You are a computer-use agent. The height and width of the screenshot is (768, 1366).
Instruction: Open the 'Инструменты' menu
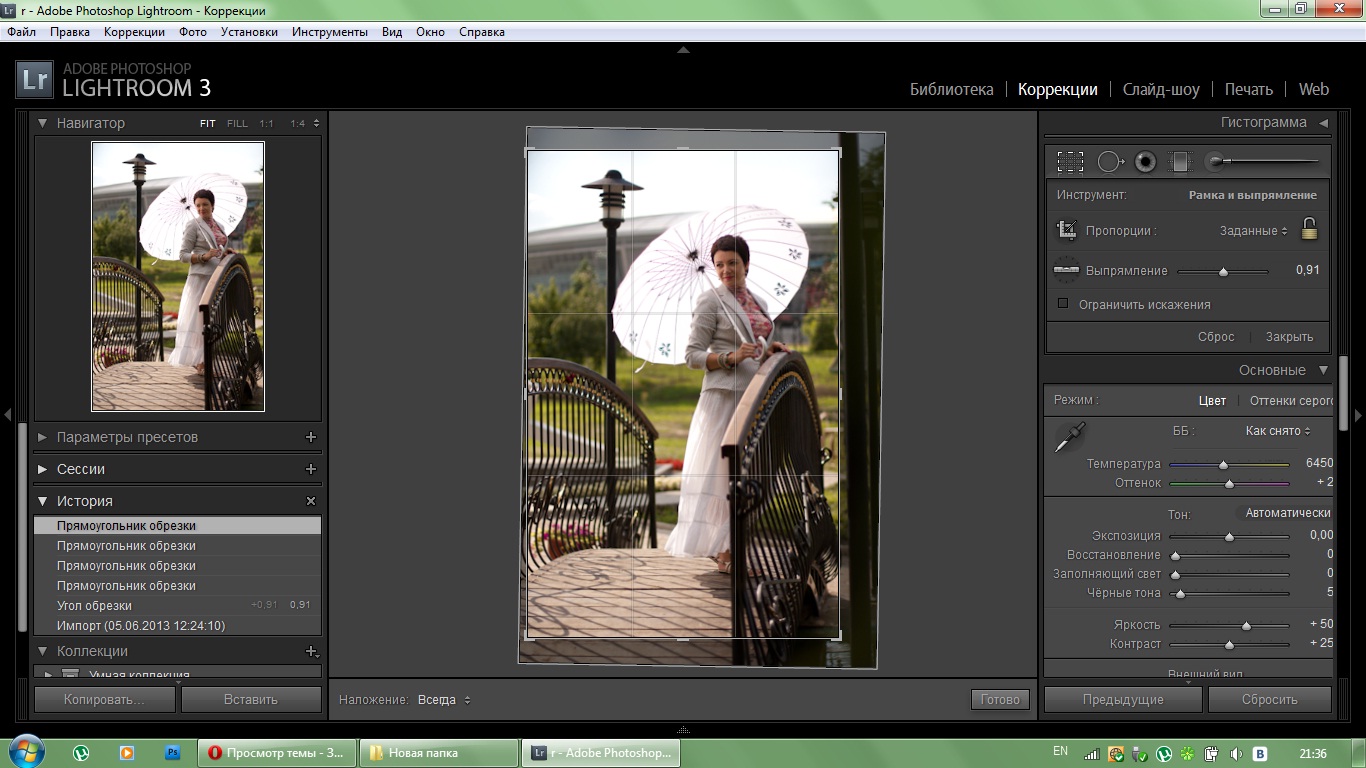[330, 32]
